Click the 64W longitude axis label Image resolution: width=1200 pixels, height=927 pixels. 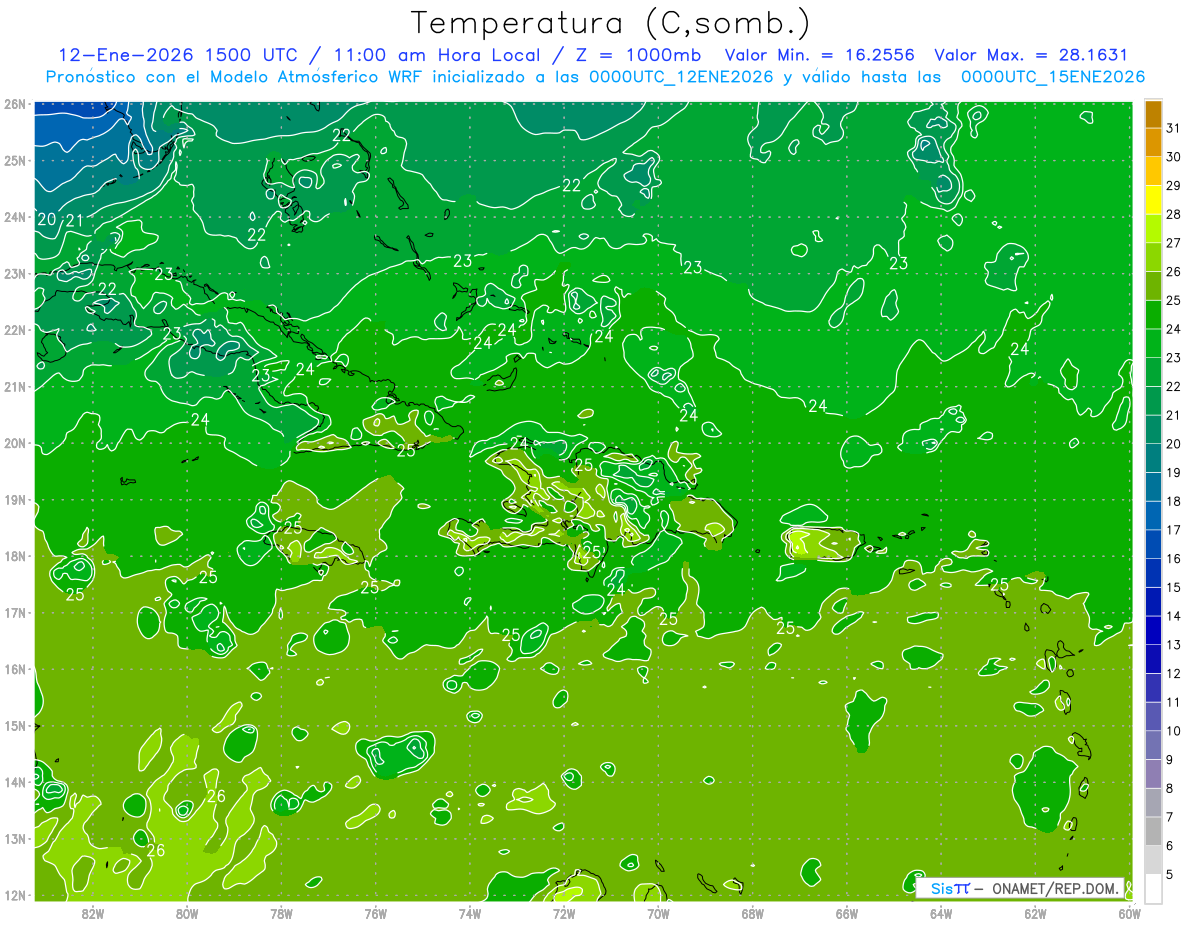click(941, 913)
